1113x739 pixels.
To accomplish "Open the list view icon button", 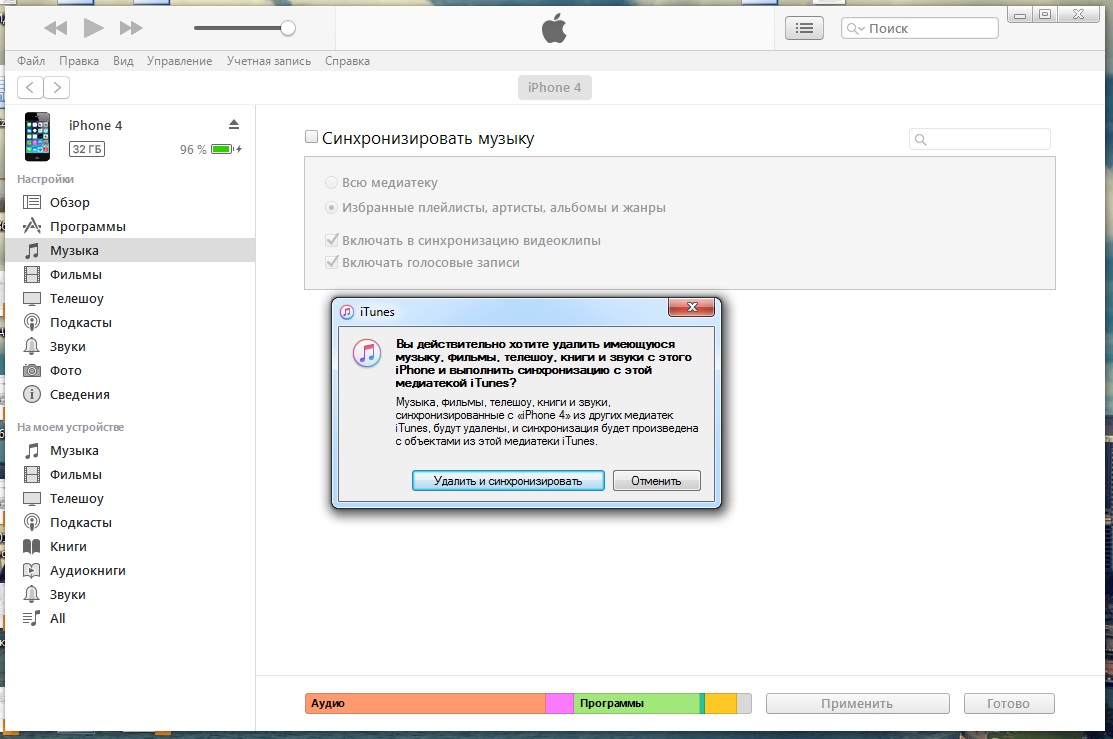I will tap(804, 28).
